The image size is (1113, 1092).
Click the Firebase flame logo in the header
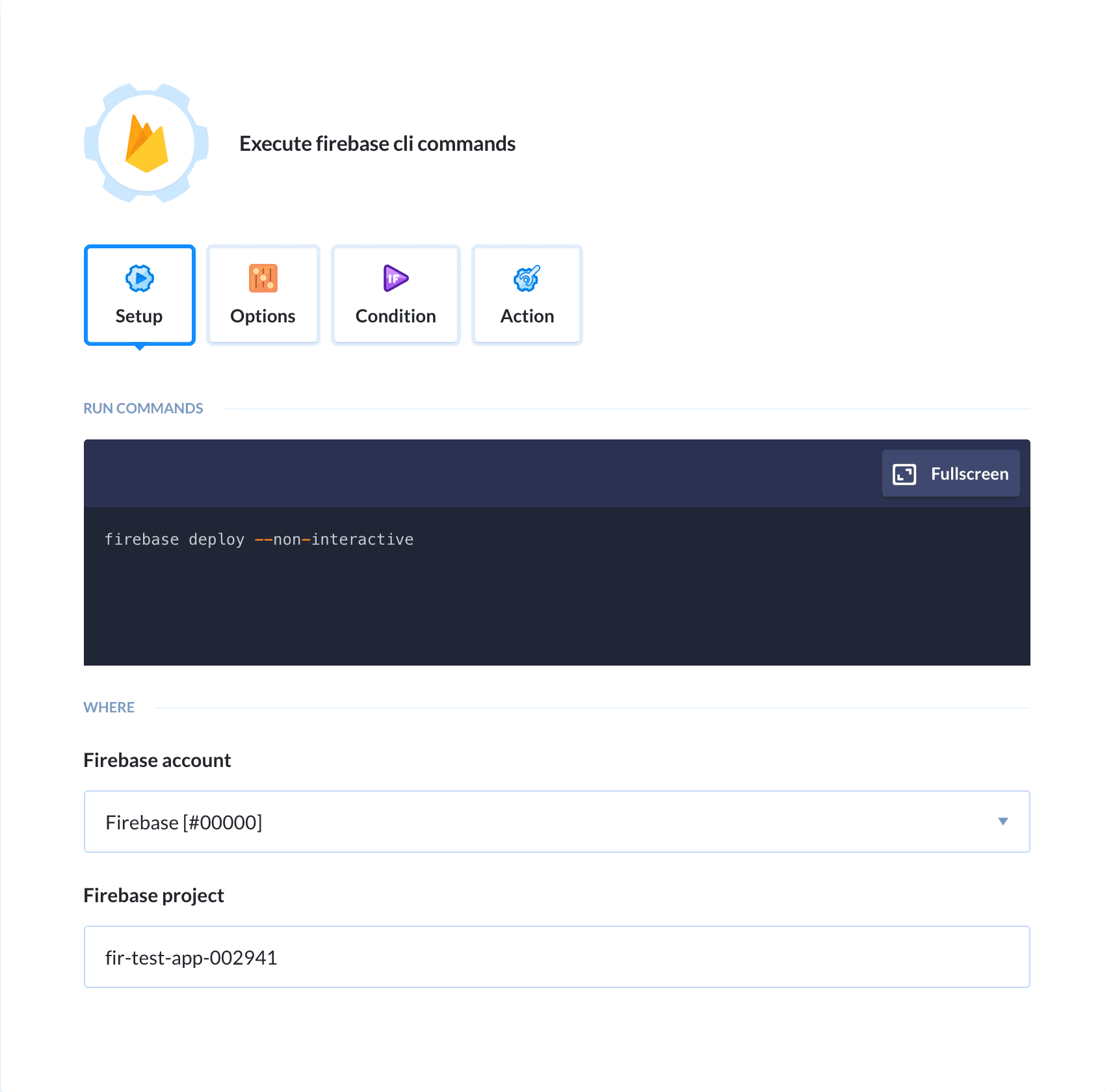click(x=146, y=142)
